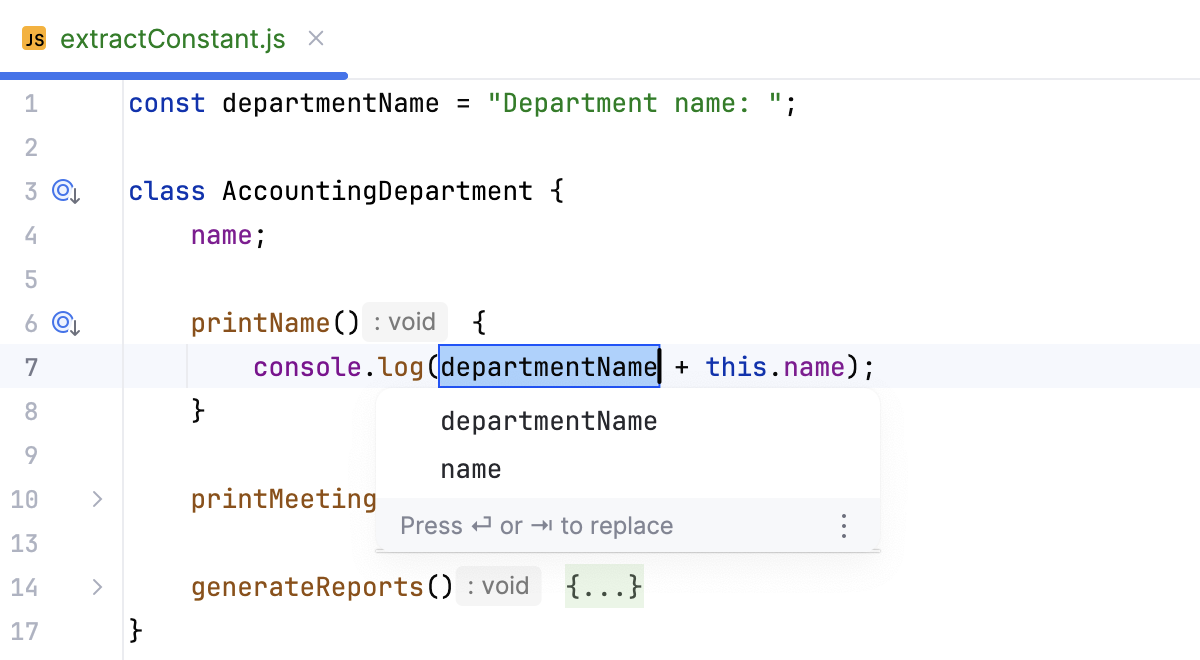The height and width of the screenshot is (660, 1200).
Task: Expand the folded code at line 10
Action: pyautogui.click(x=97, y=499)
